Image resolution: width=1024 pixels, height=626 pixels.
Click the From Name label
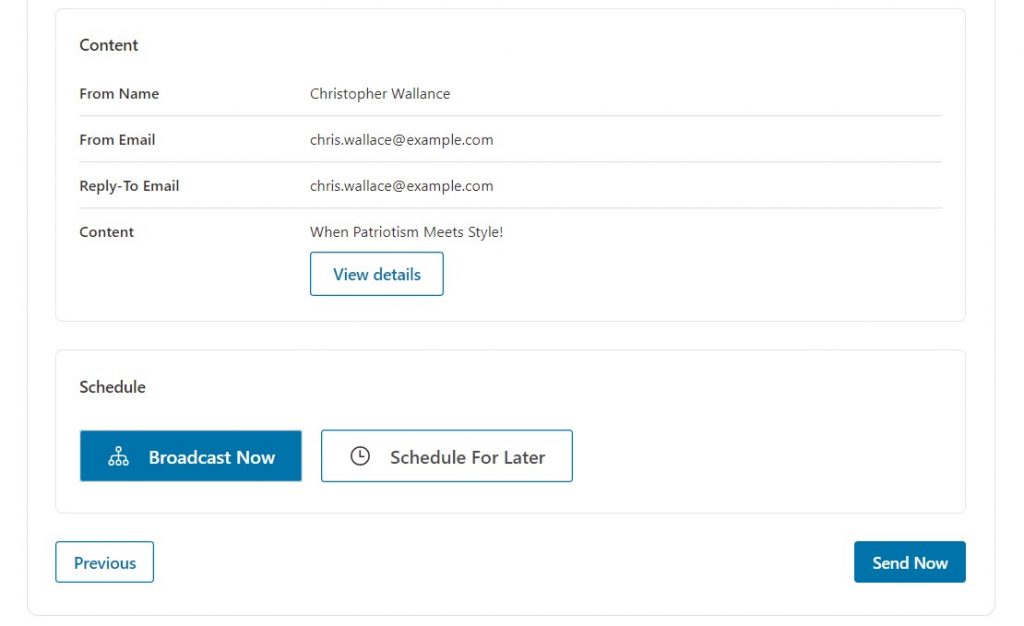(x=120, y=94)
